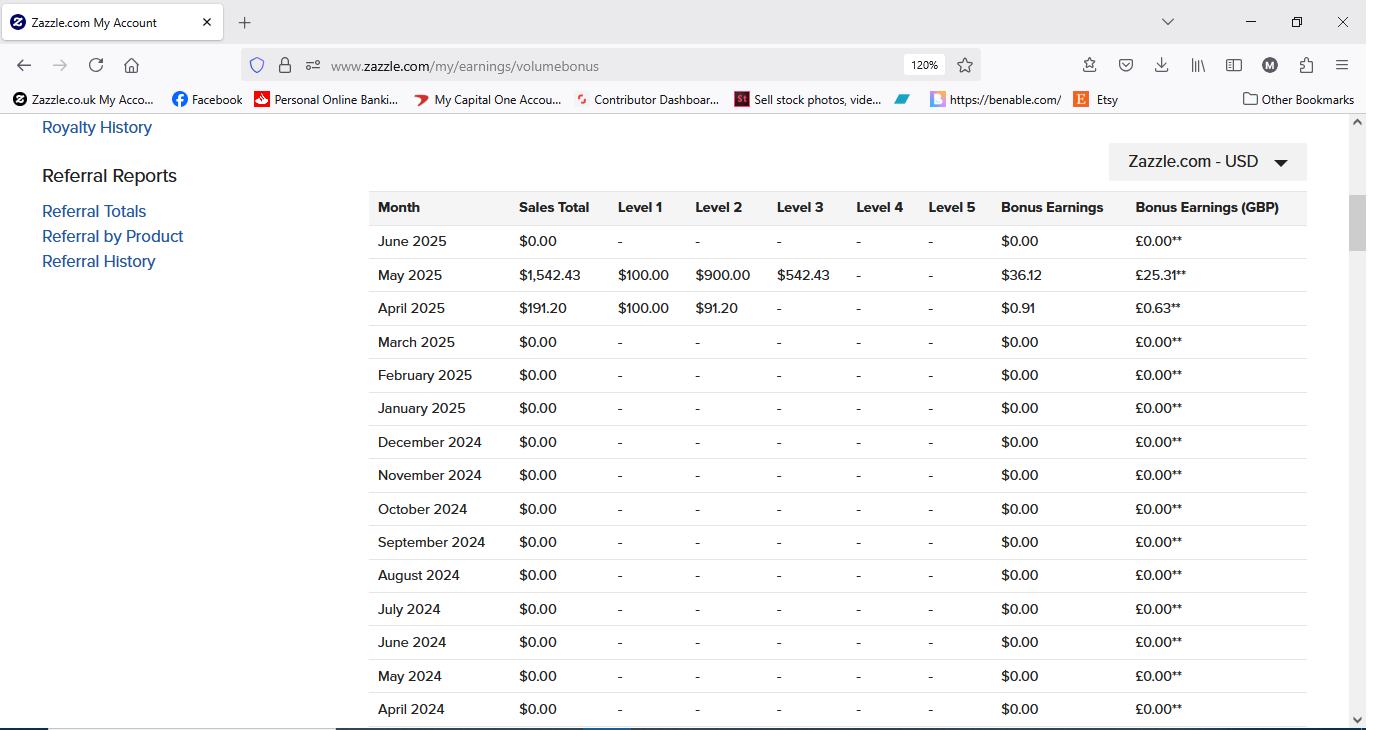Reload the page with the refresh icon
1384x730 pixels.
96,65
